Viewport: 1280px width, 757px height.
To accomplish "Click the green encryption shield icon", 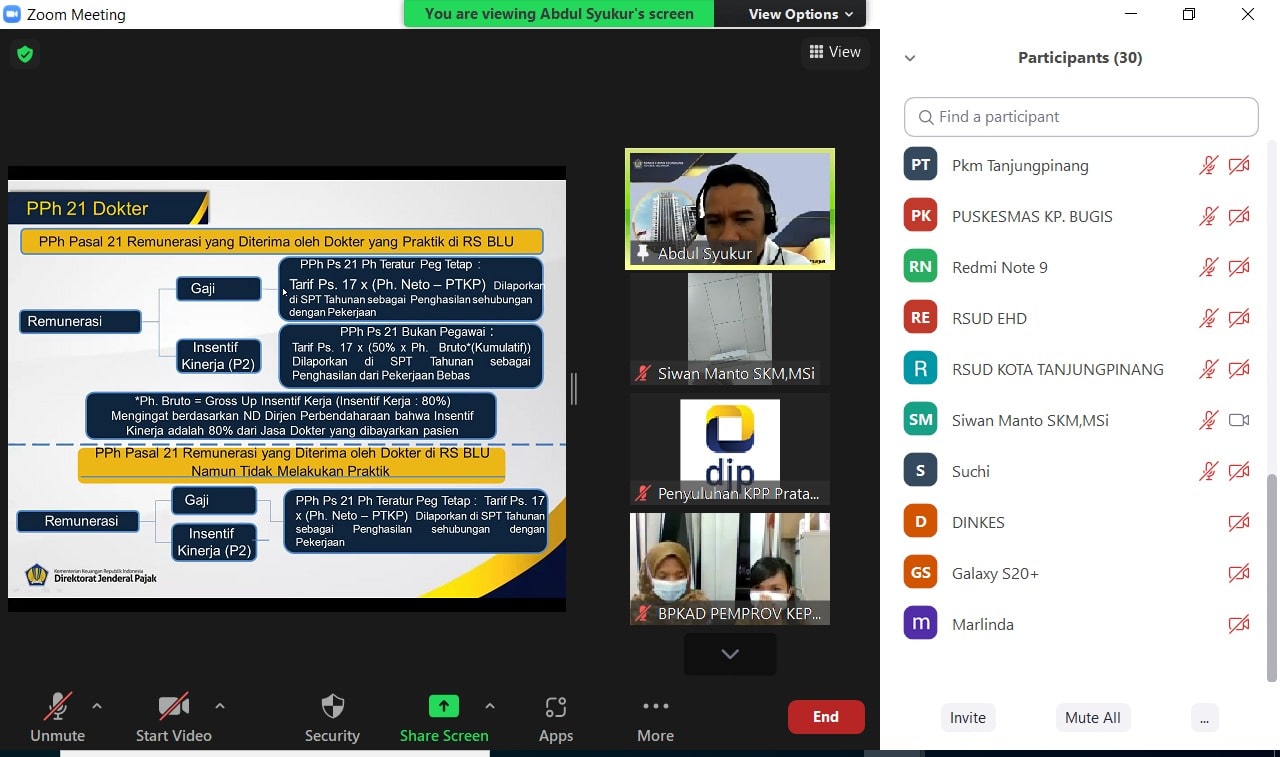I will [25, 54].
